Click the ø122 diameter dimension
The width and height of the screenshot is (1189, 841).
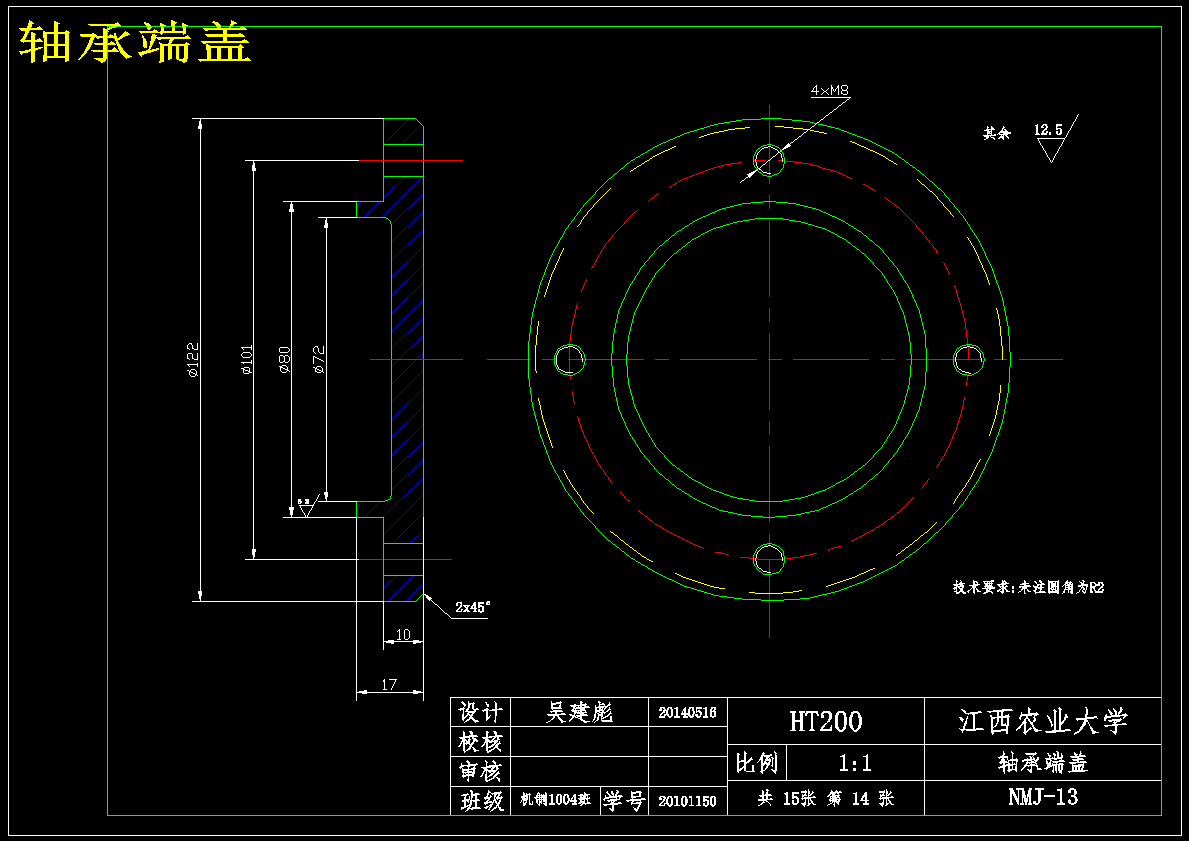(x=193, y=360)
